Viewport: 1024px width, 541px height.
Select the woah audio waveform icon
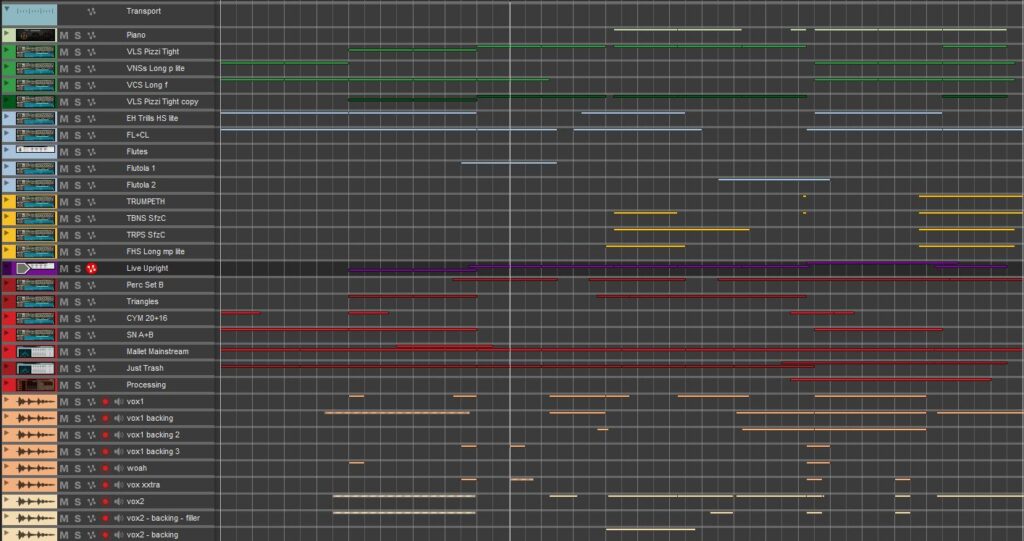click(x=35, y=468)
